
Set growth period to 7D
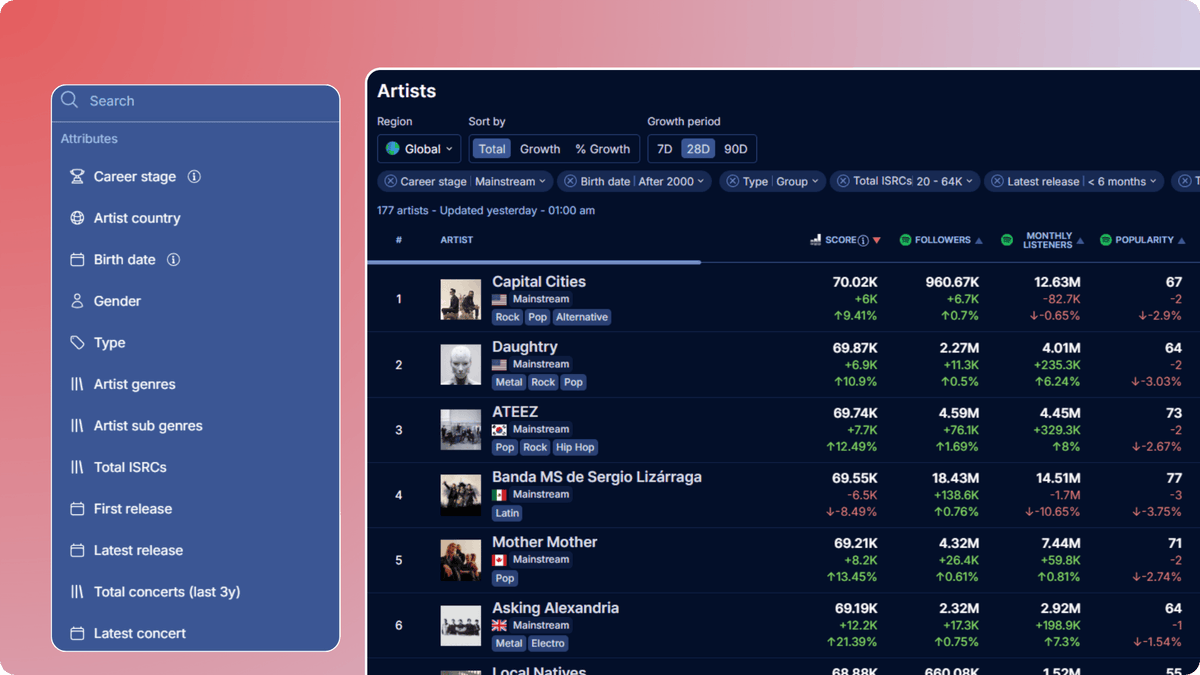664,149
